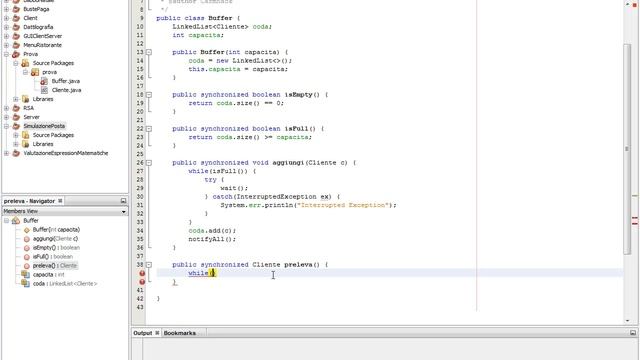The width and height of the screenshot is (640, 360).
Task: Click the Dattilografia project icon
Action: (x=16, y=27)
